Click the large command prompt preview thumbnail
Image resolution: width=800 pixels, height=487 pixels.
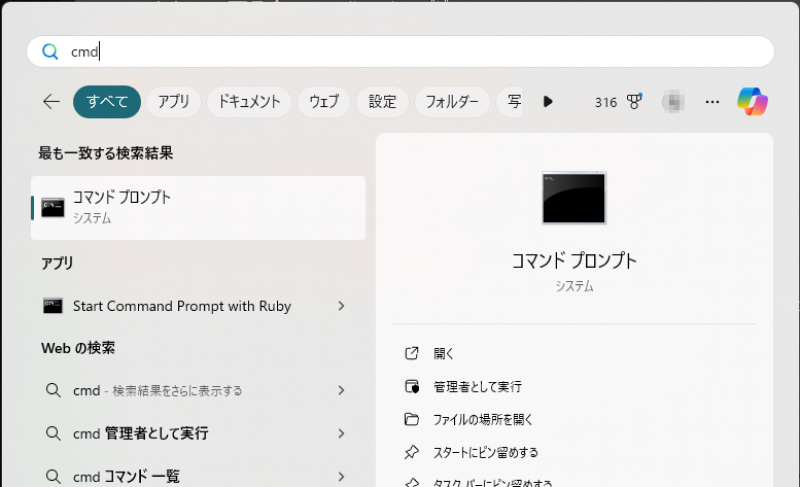[574, 198]
